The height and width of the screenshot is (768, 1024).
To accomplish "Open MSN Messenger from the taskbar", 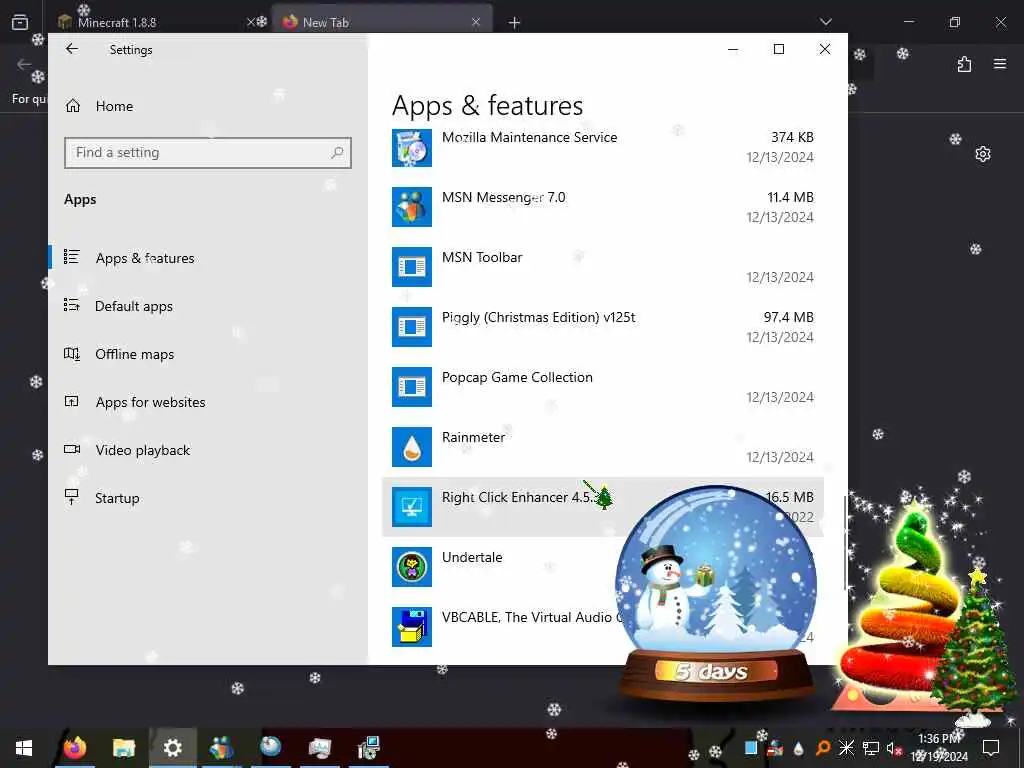I will pos(222,748).
